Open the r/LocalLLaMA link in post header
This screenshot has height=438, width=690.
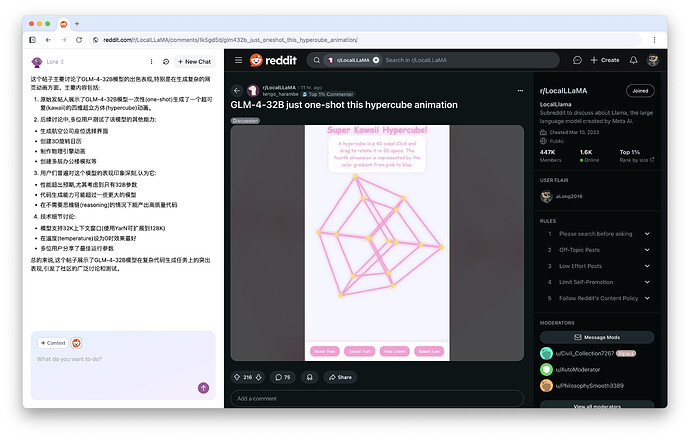tap(279, 88)
